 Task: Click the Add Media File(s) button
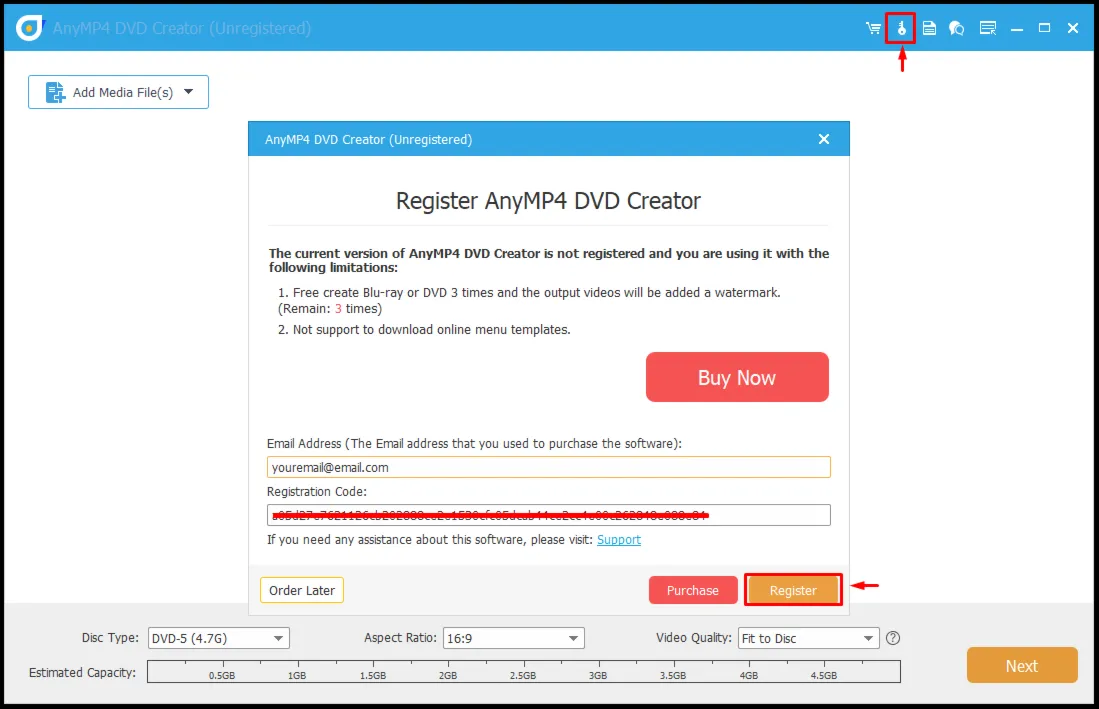(x=118, y=92)
